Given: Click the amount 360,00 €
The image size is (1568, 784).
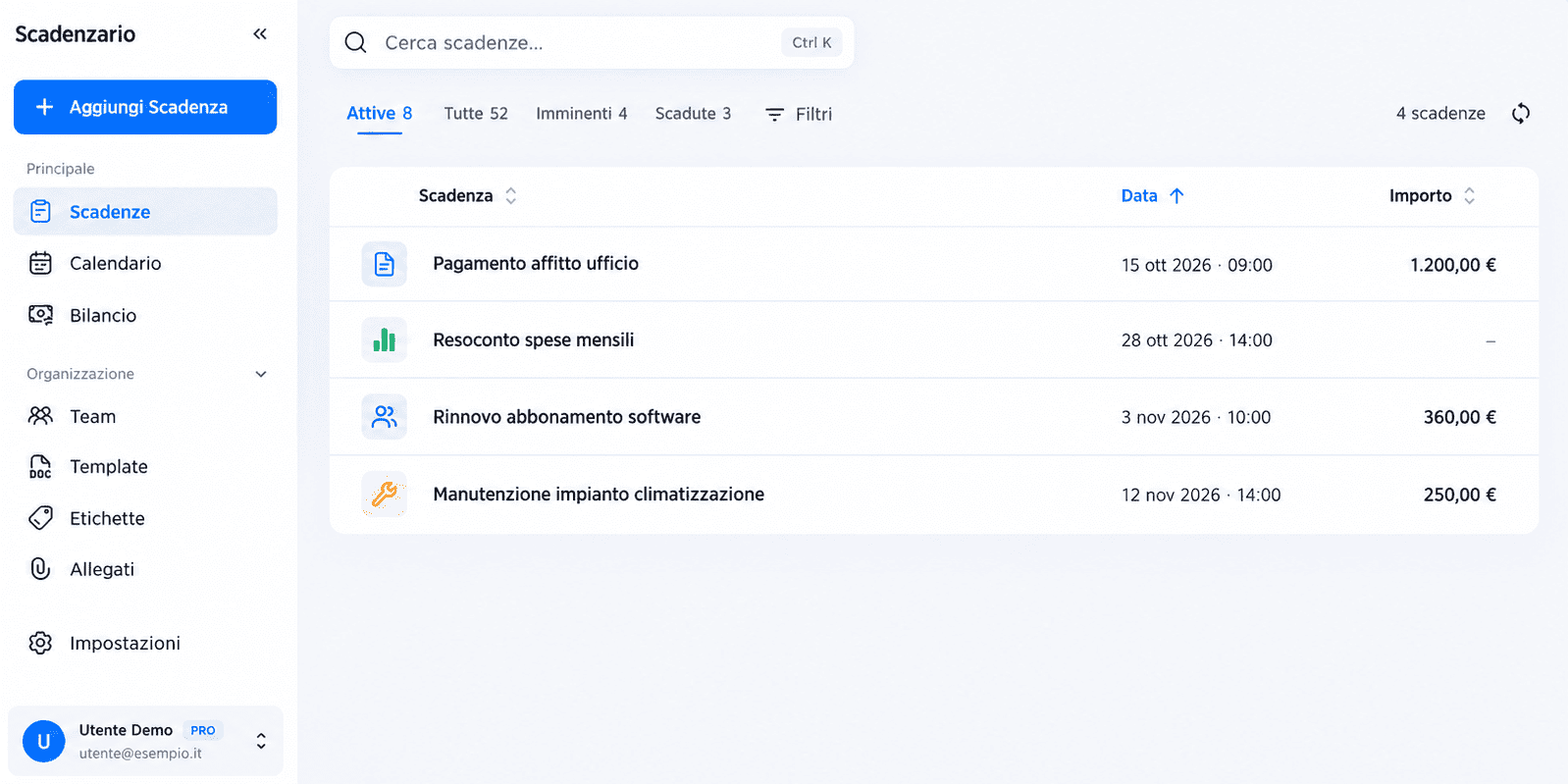Looking at the screenshot, I should tap(1460, 417).
